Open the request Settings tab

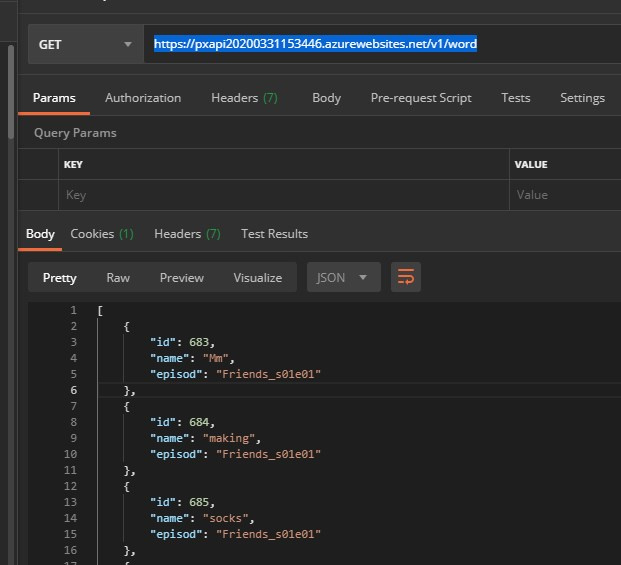582,98
